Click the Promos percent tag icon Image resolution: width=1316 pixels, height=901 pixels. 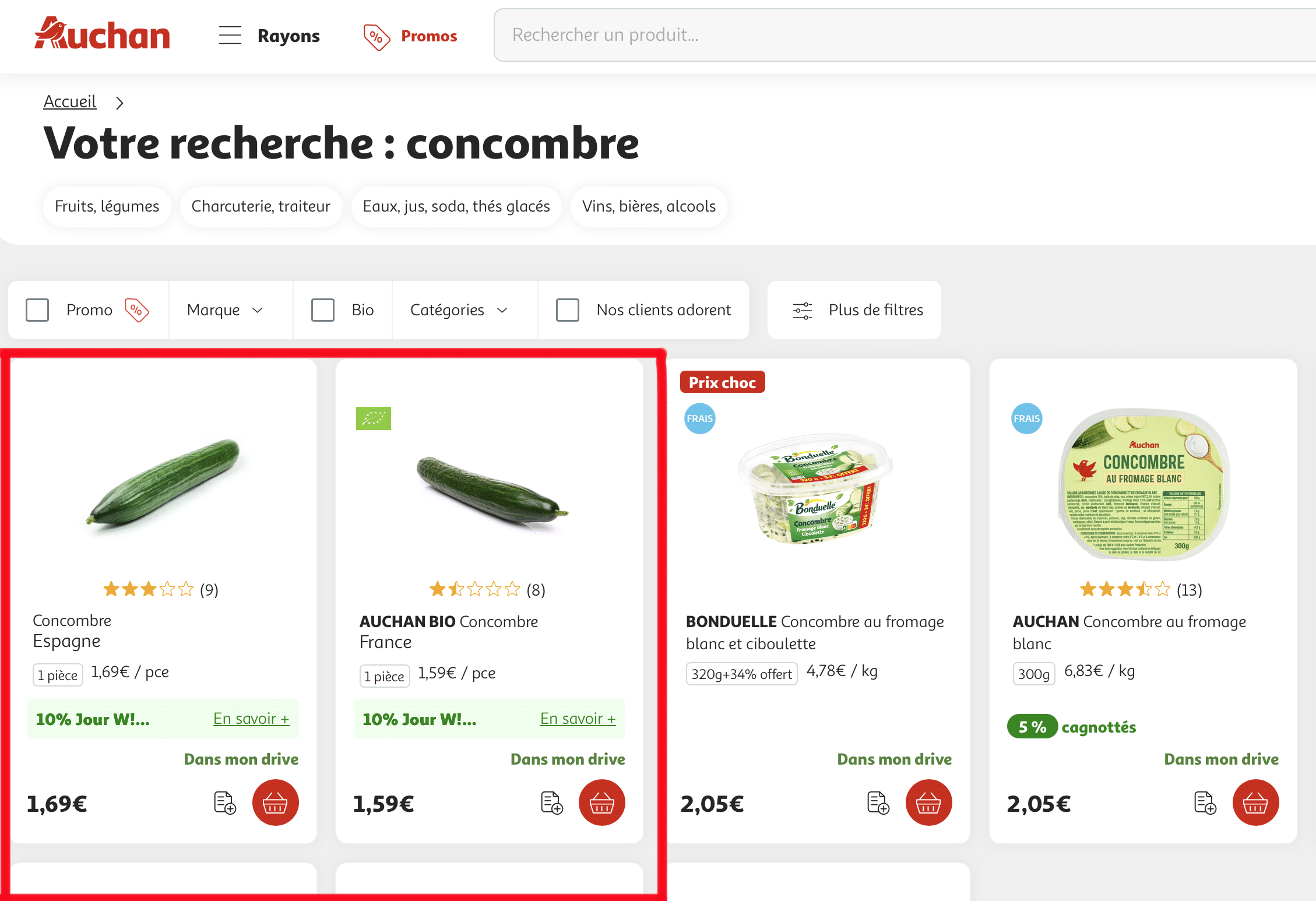[376, 37]
